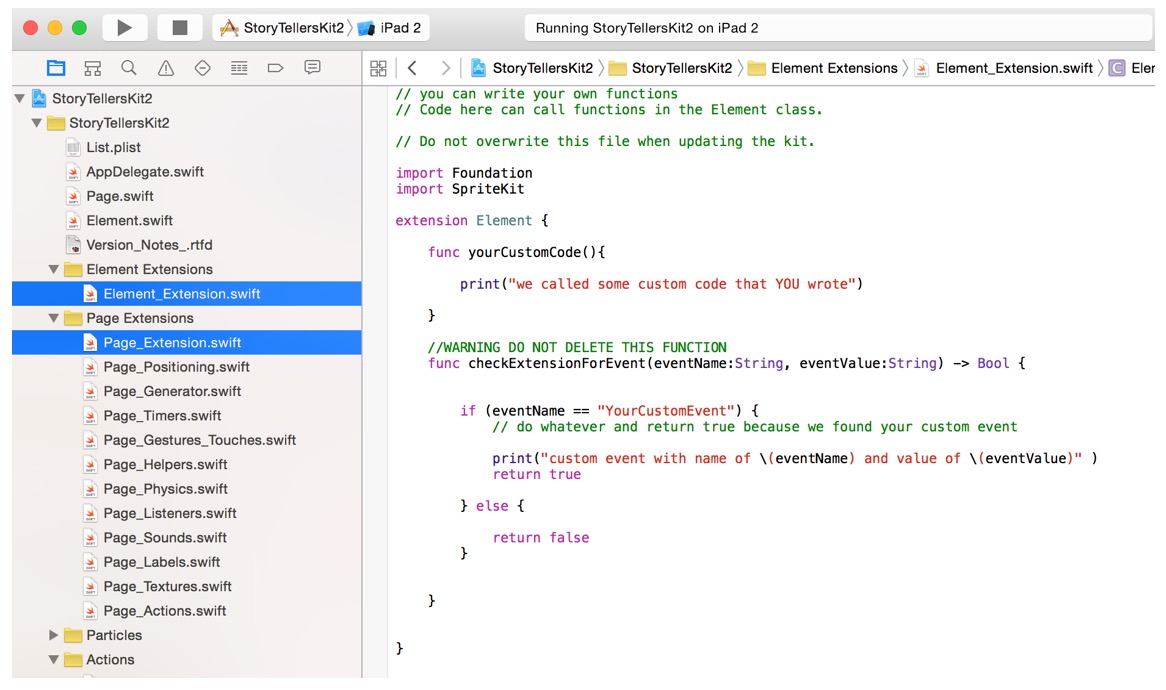Collapse the Actions folder triangle
1166x690 pixels.
pos(52,659)
